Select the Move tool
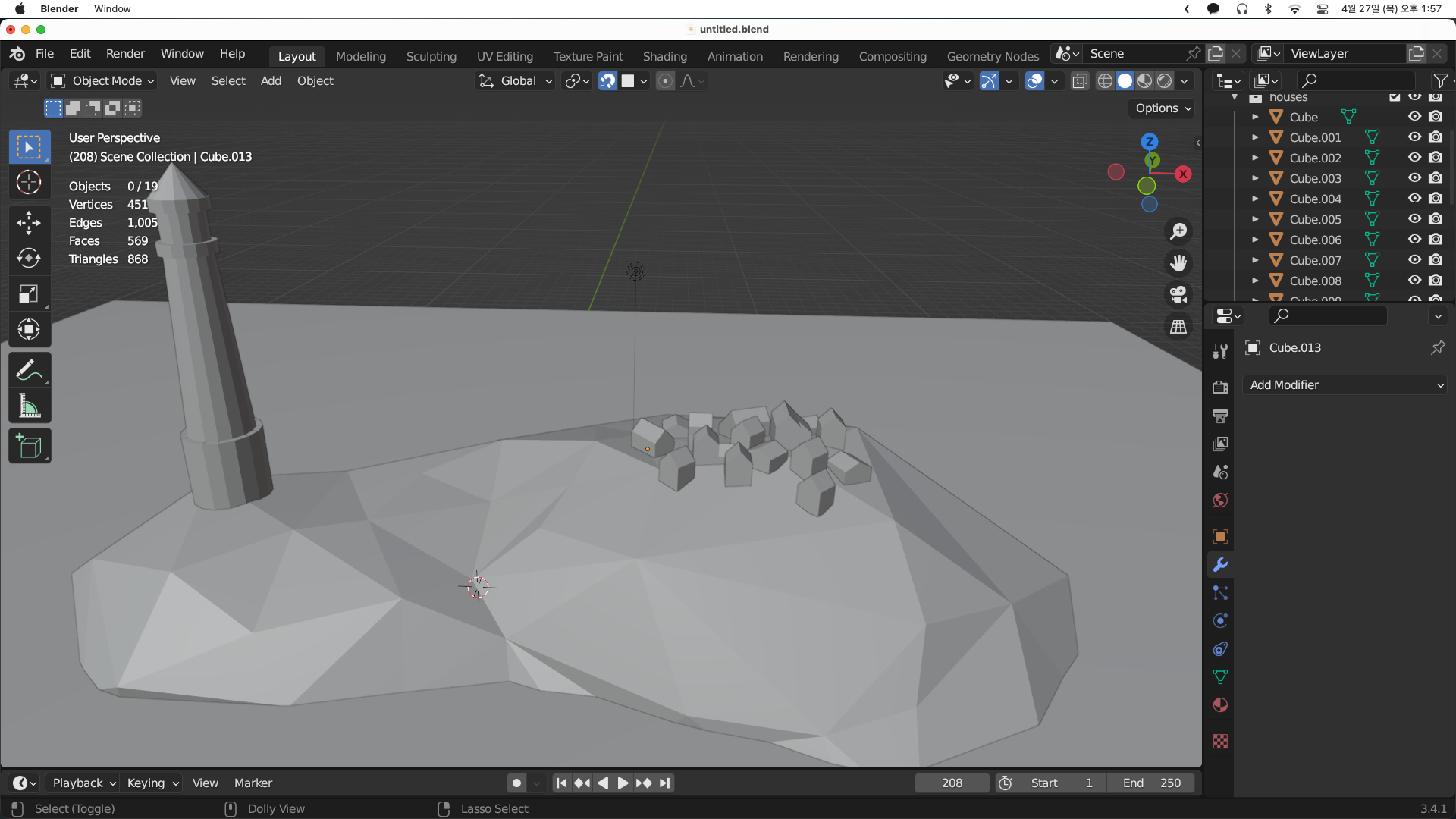 (30, 223)
